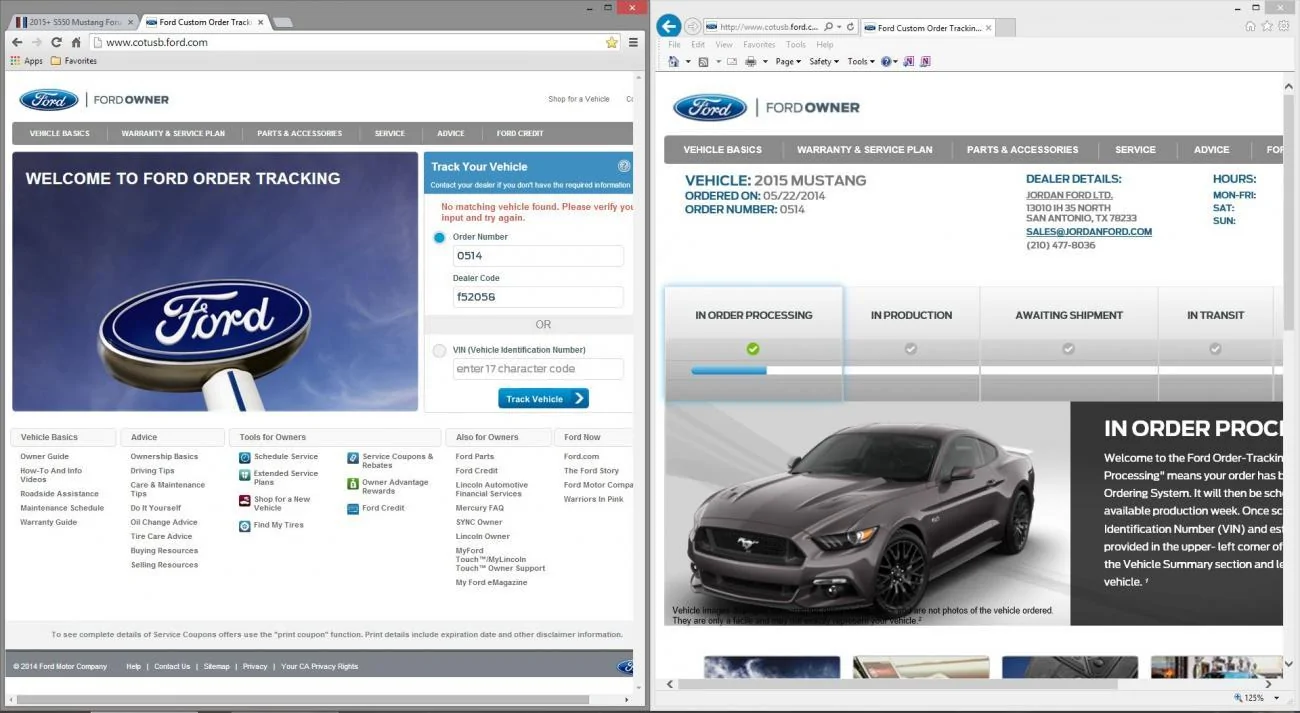Click the Find My Tires icon

coord(245,525)
